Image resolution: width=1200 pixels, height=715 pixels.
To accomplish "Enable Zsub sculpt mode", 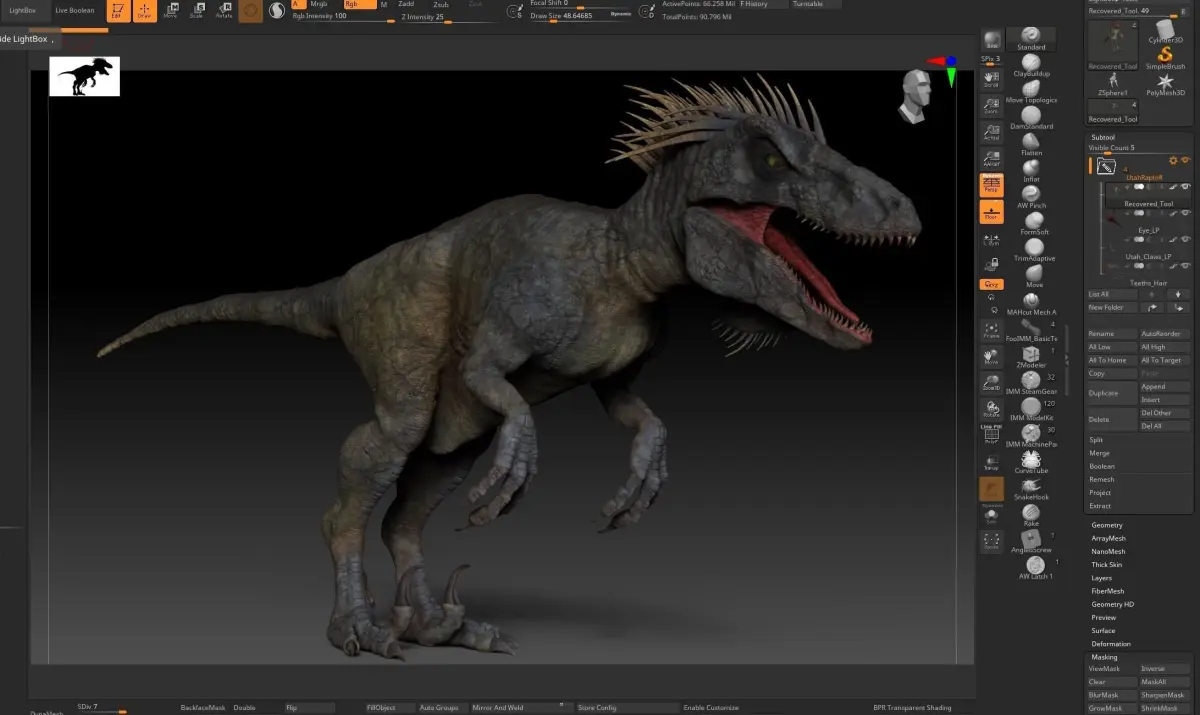I will click(441, 5).
